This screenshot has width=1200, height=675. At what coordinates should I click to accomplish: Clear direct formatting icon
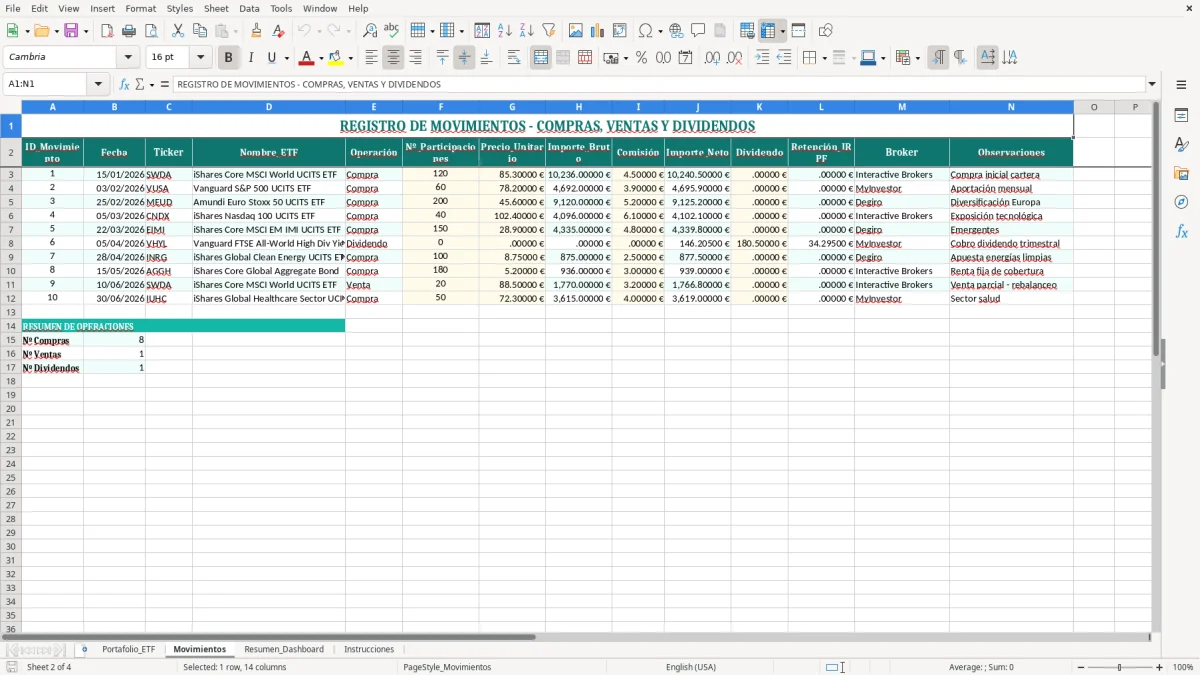point(278,31)
